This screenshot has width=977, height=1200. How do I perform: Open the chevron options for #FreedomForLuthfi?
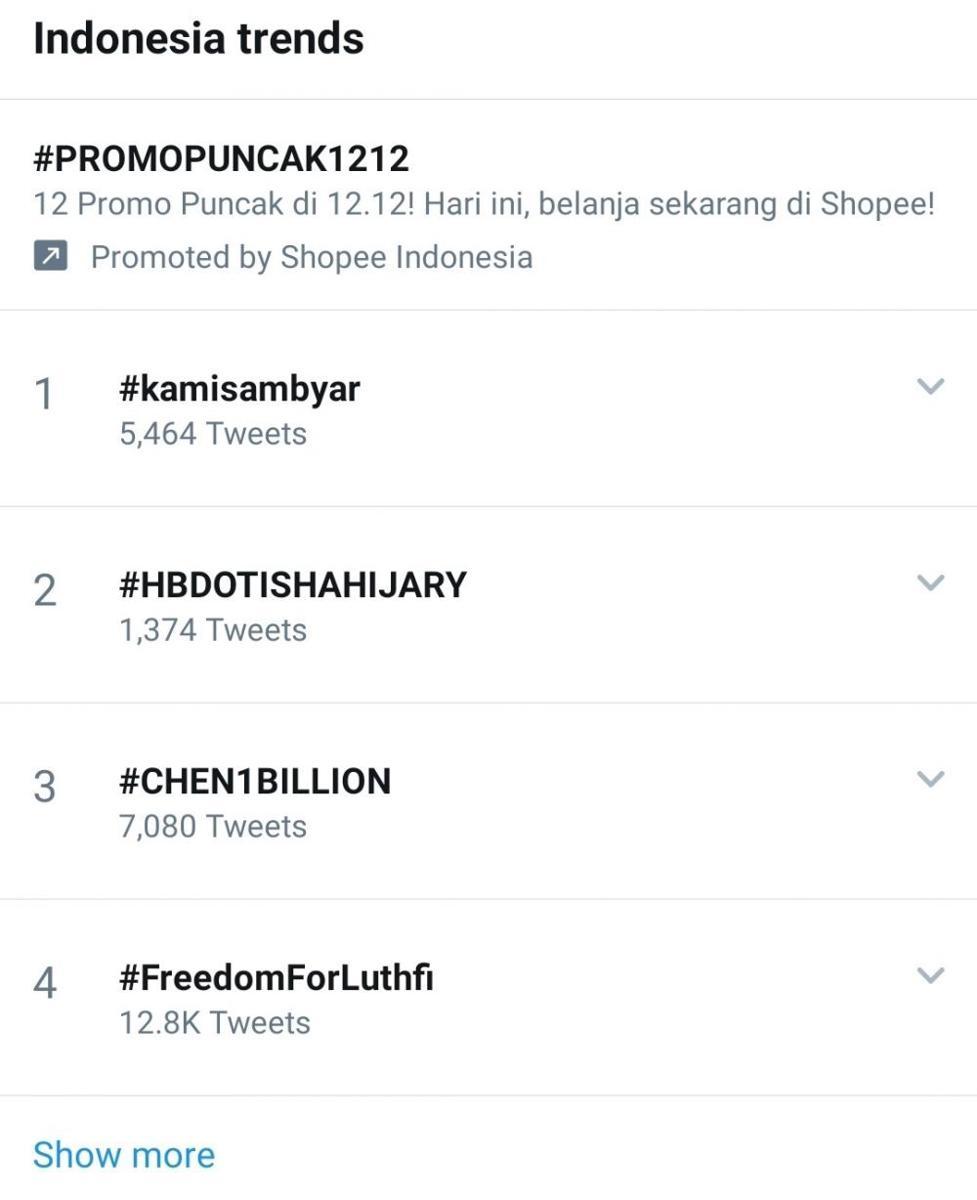click(930, 974)
